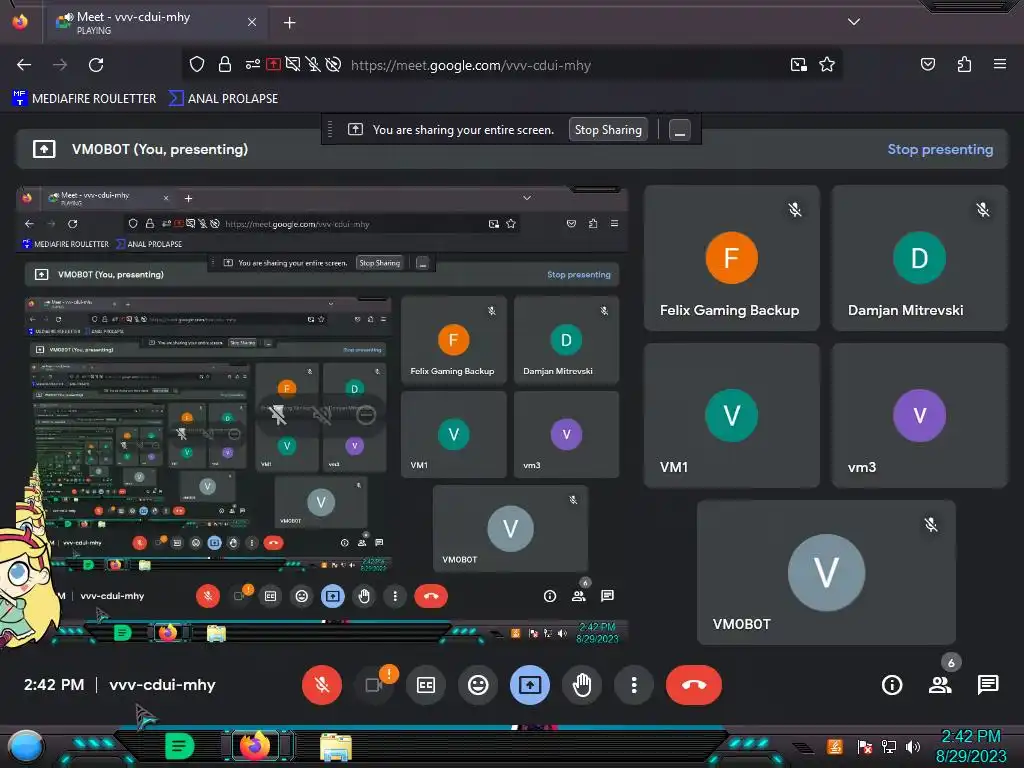Image resolution: width=1024 pixels, height=768 pixels.
Task: Click the blocked autoplay permission icon
Action: (x=333, y=64)
